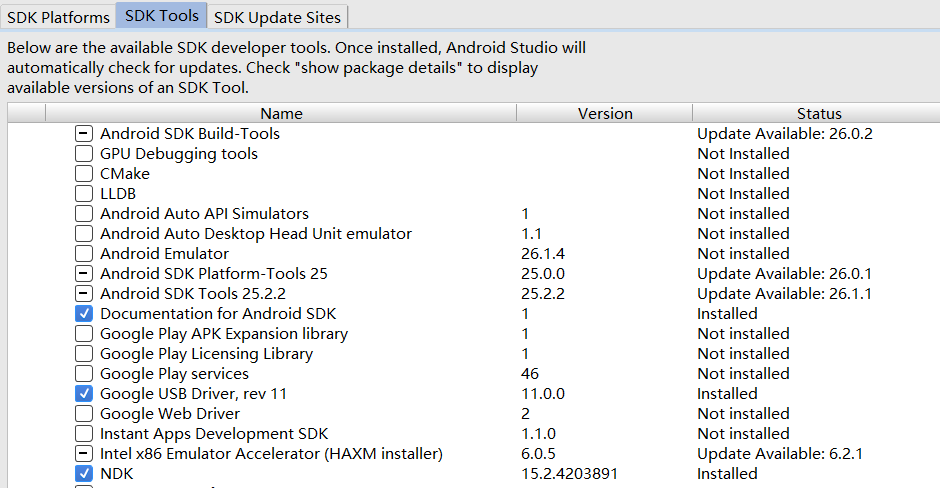Enable Google Play services checkbox
Screen dimensions: 940x488
tap(84, 373)
